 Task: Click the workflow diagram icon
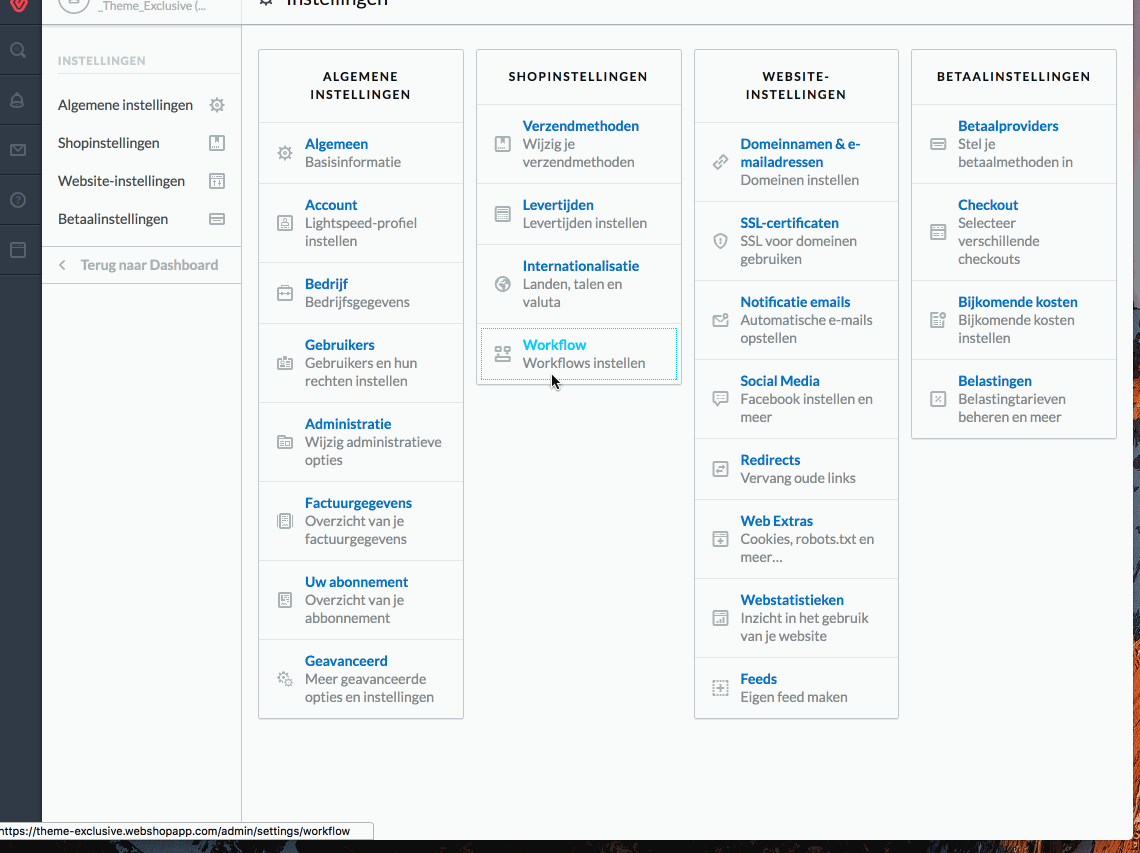[x=502, y=354]
